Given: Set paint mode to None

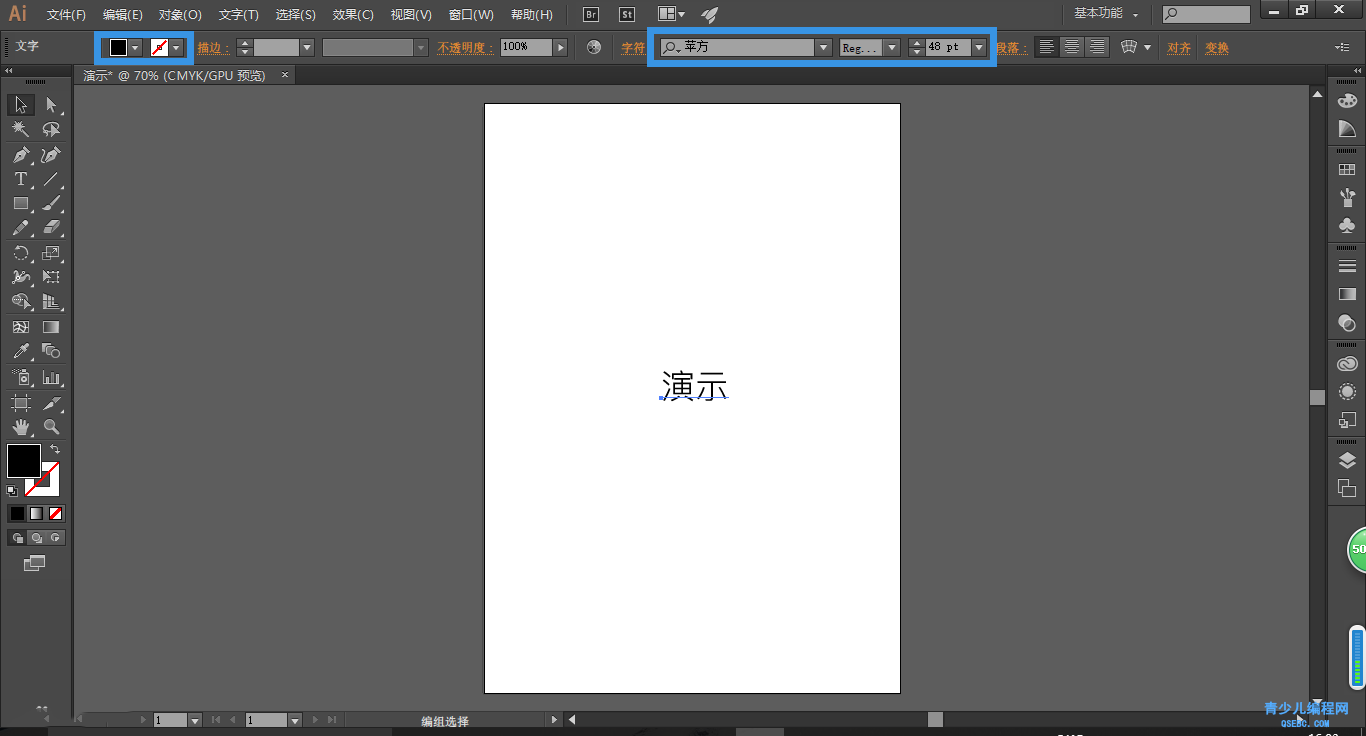Looking at the screenshot, I should tap(56, 513).
